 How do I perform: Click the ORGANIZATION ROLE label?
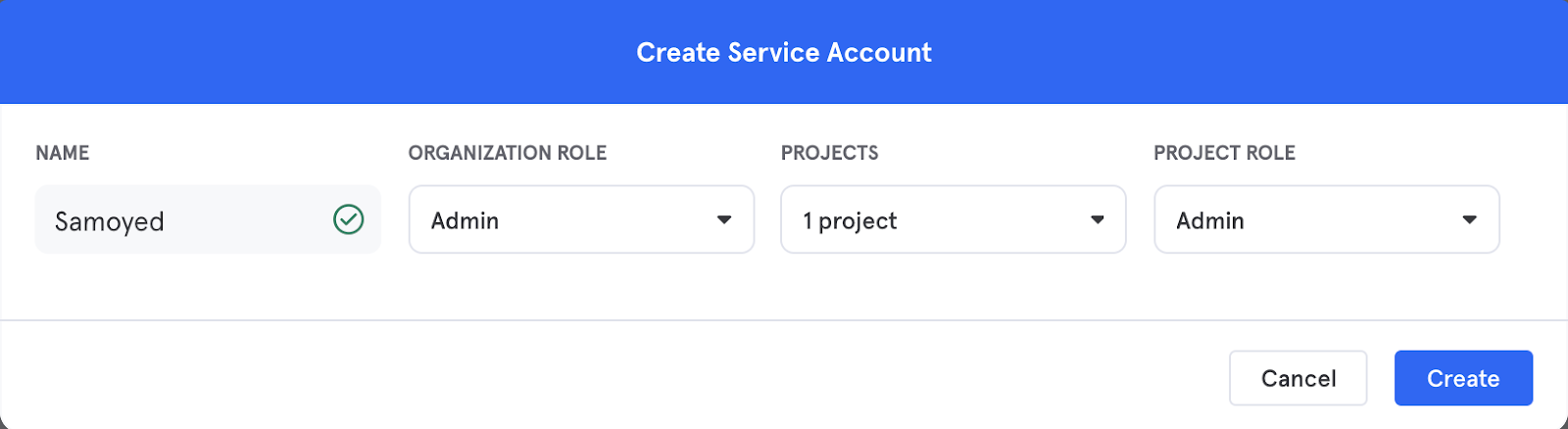(x=508, y=153)
